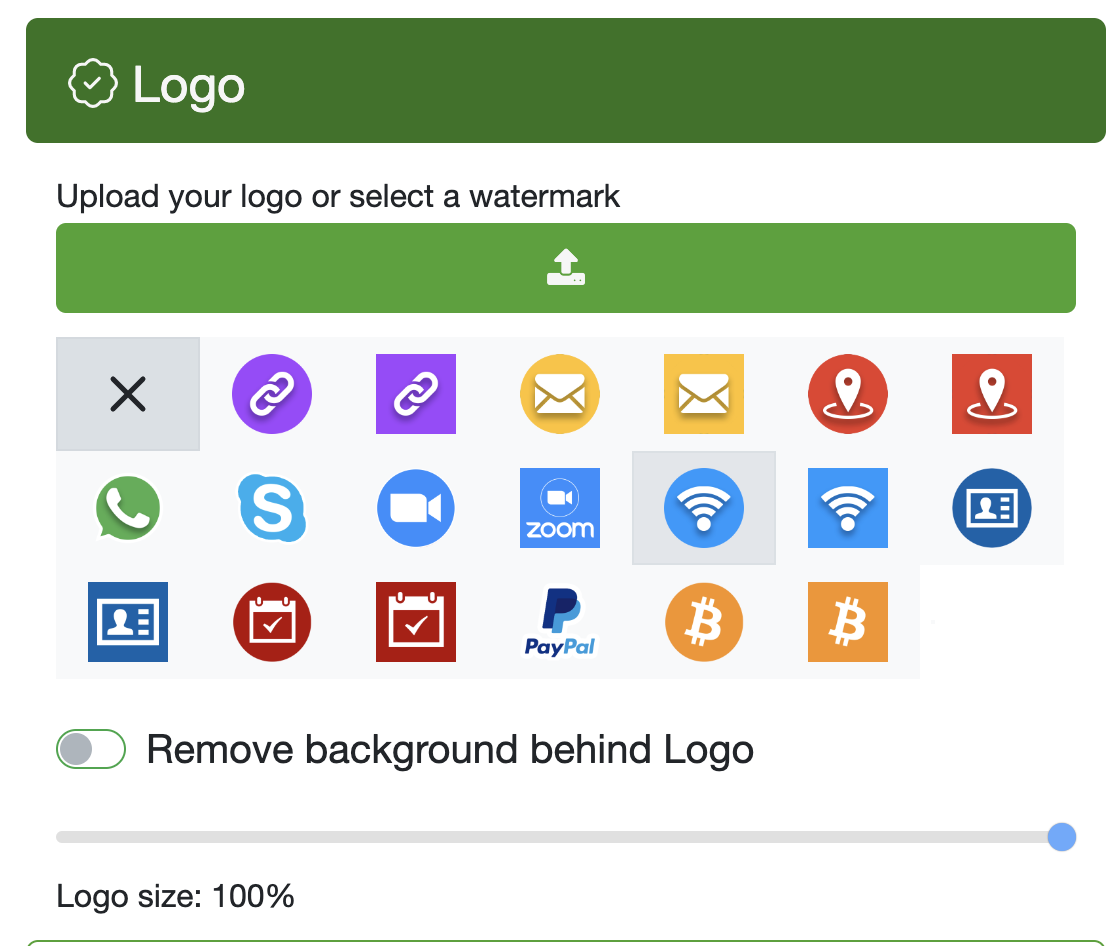Click the Logo size slider handle
The width and height of the screenshot is (1114, 946).
coord(1062,837)
